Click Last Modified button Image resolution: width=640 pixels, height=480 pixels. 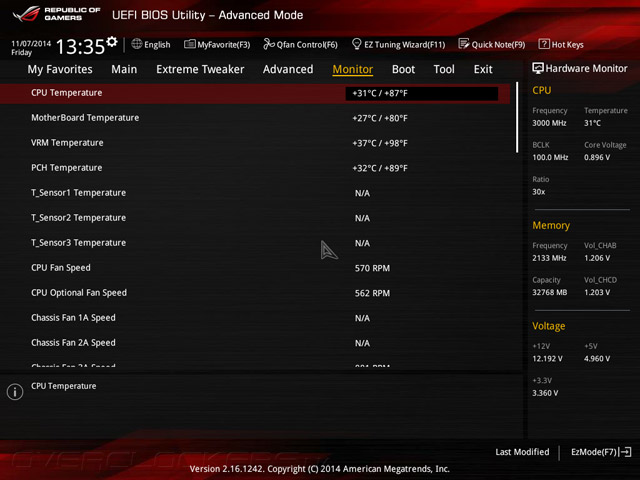coord(522,452)
